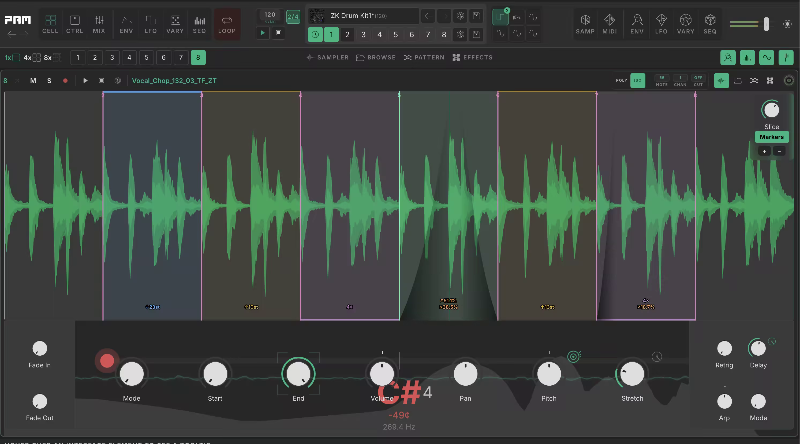Play the Vocal_Chop sample cell
This screenshot has width=800, height=444.
point(85,81)
